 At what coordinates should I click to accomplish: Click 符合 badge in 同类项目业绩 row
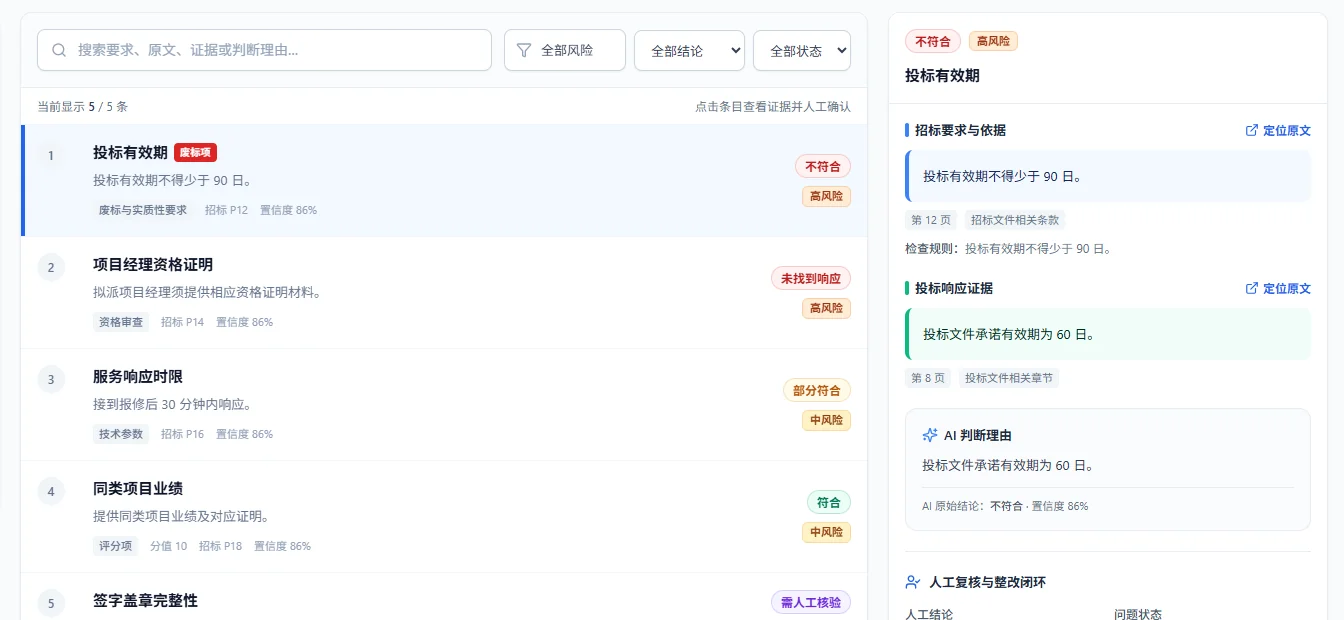pyautogui.click(x=829, y=502)
